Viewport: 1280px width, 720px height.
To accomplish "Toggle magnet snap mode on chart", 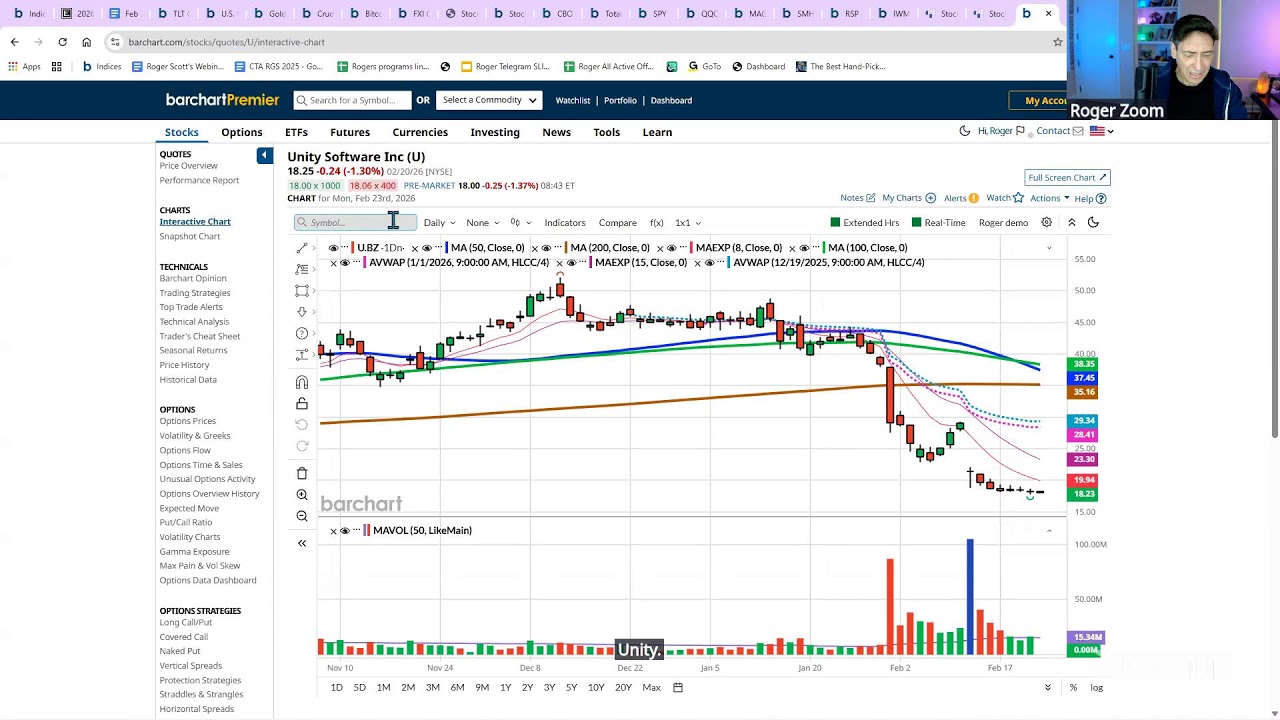I will [302, 382].
